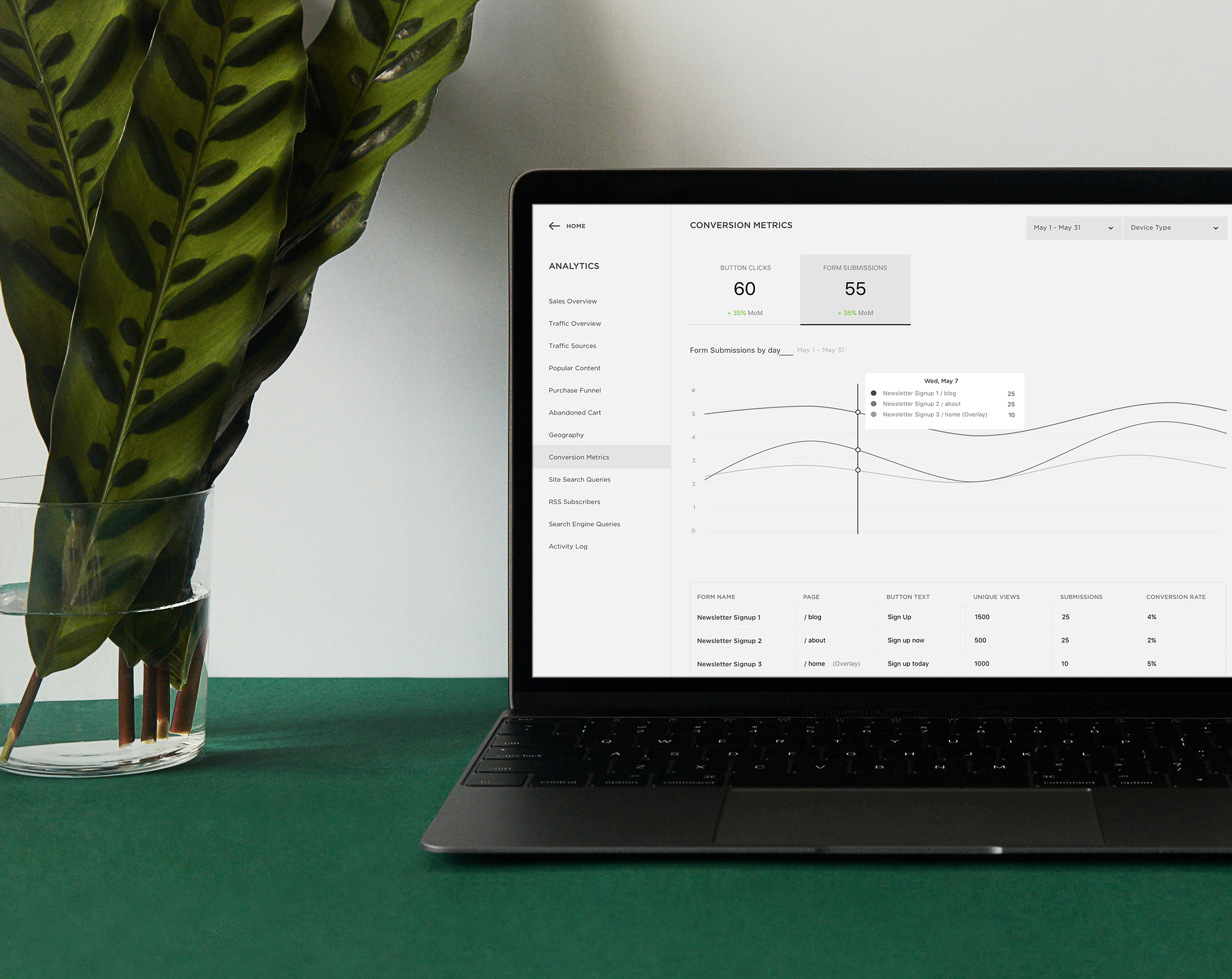Screen dimensions: 1232x979
Task: Toggle the Newsletter Signup 2 chart line
Action: click(878, 404)
